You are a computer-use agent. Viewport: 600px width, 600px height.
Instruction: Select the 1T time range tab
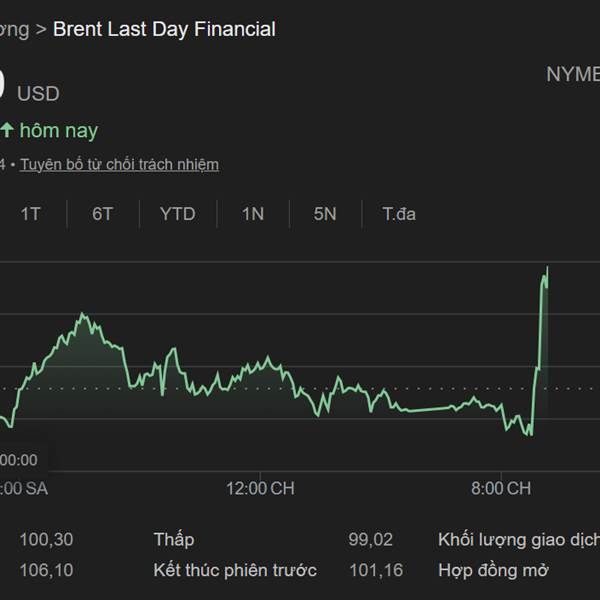point(31,214)
